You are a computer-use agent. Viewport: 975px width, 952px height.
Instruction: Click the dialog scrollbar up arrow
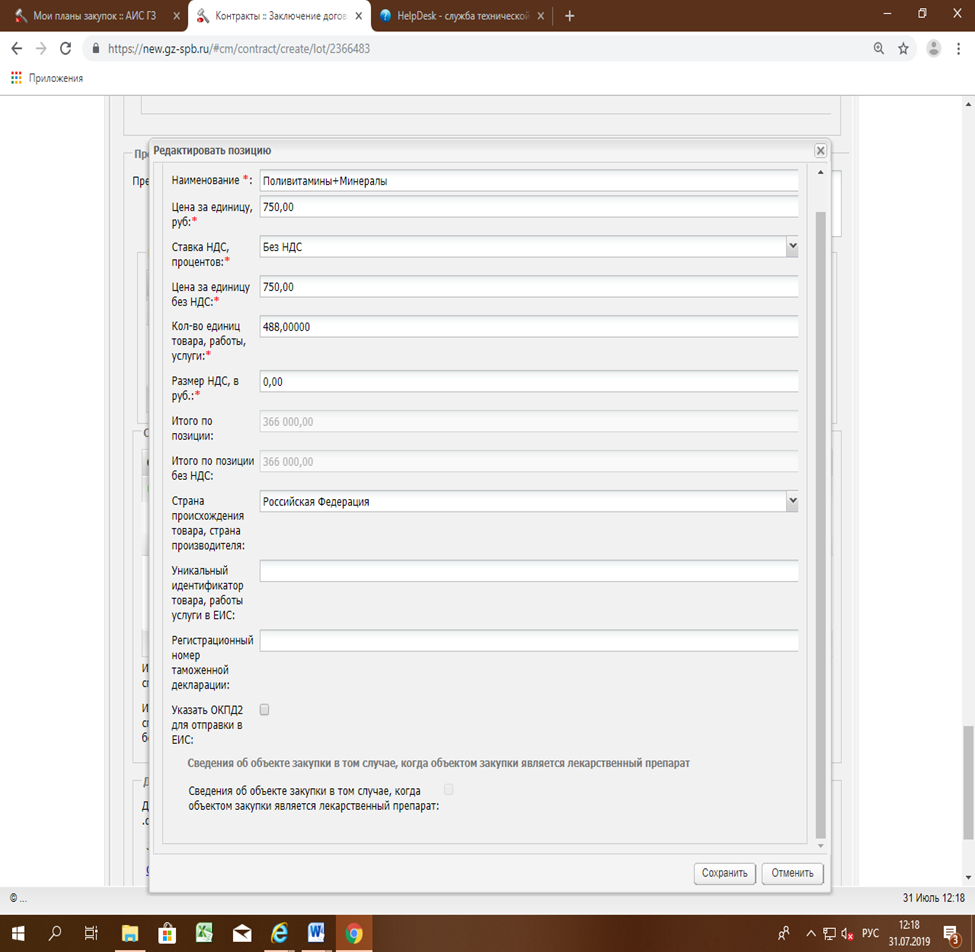point(820,172)
